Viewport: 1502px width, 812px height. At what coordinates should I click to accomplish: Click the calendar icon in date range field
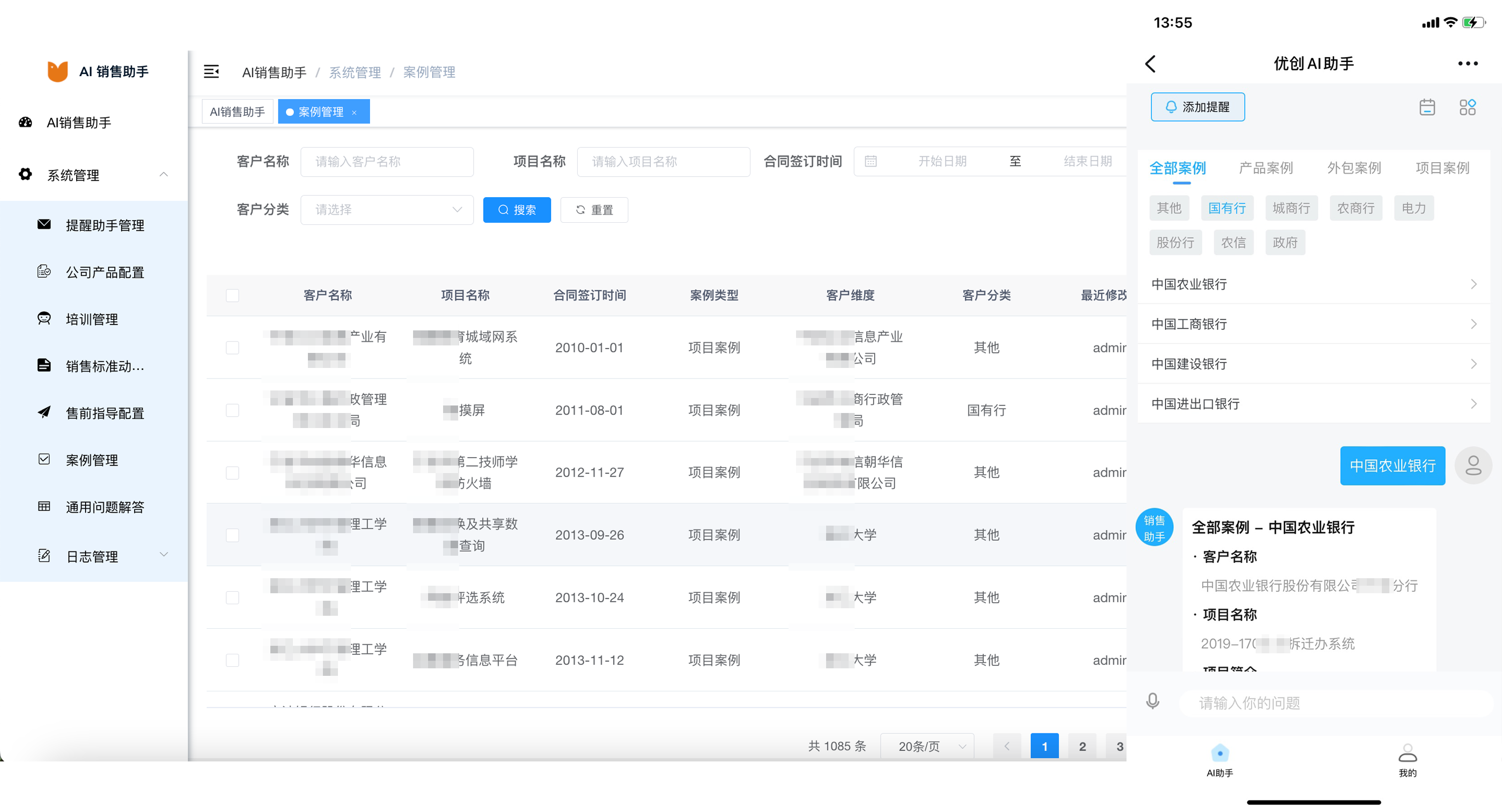tap(871, 161)
